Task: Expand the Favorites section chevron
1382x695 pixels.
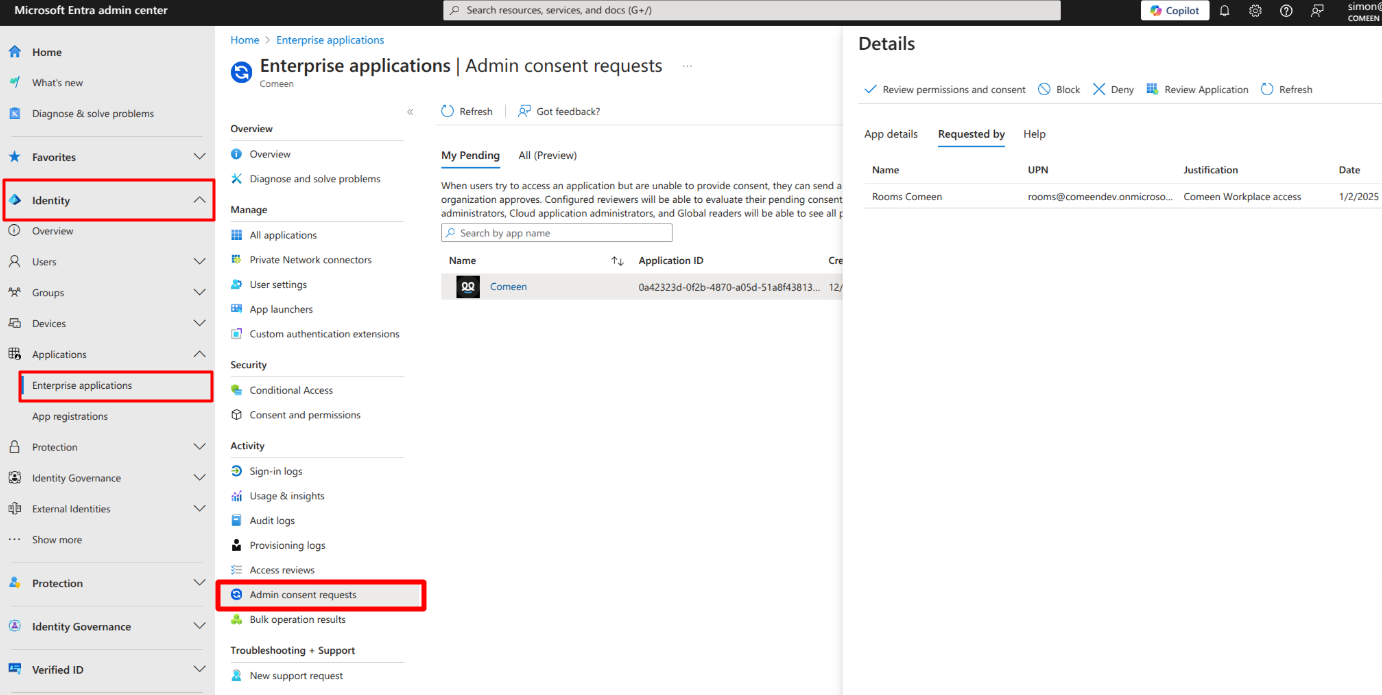Action: [199, 157]
